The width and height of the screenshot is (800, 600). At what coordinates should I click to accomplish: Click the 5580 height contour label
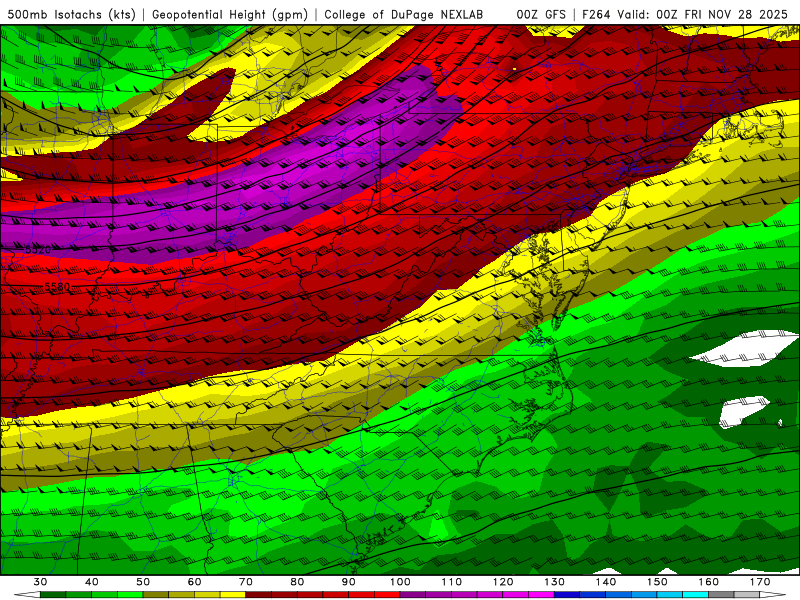pyautogui.click(x=57, y=287)
